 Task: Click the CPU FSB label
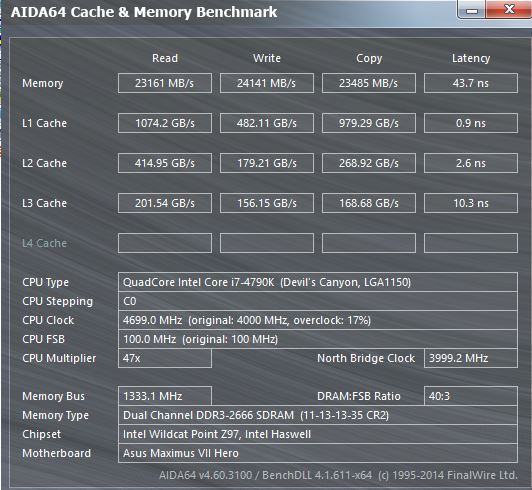coord(43,339)
